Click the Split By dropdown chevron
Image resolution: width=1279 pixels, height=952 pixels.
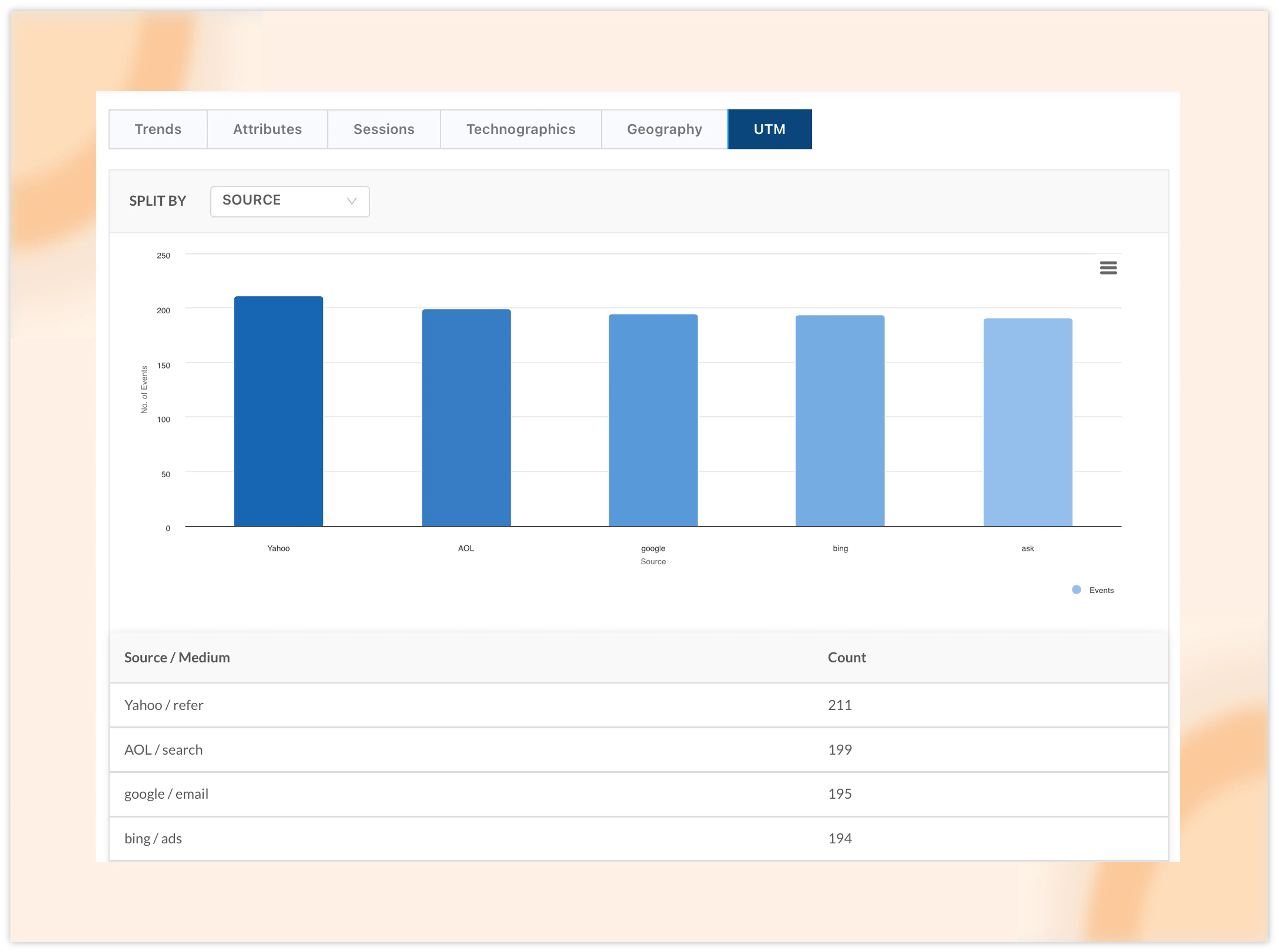pos(352,201)
